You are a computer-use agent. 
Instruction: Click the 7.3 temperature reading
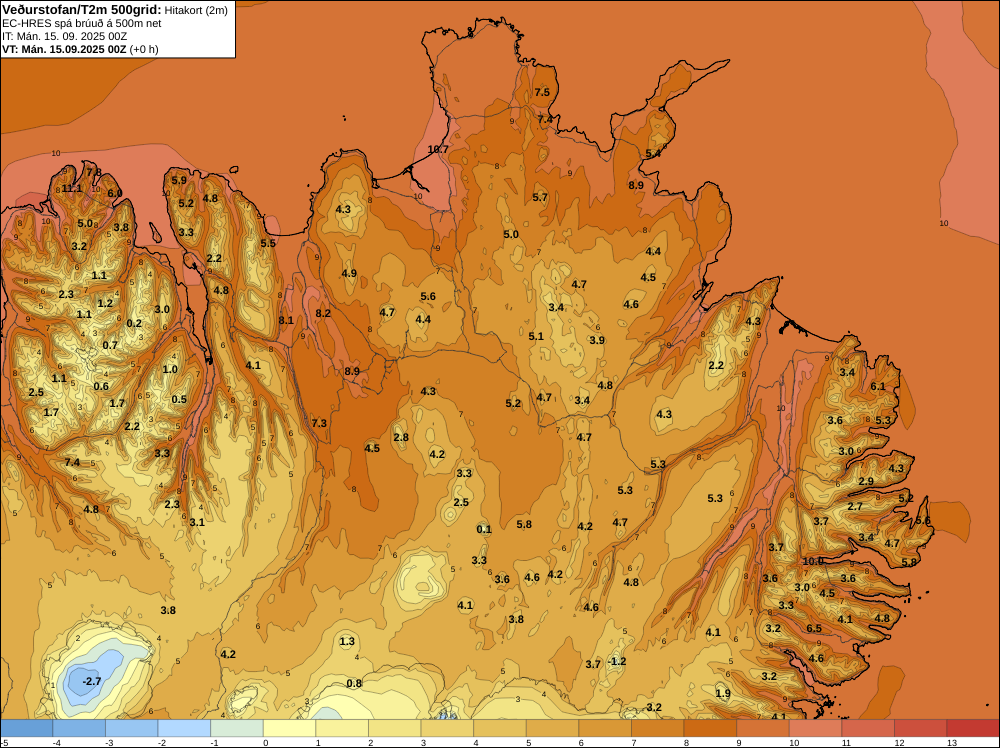point(319,423)
